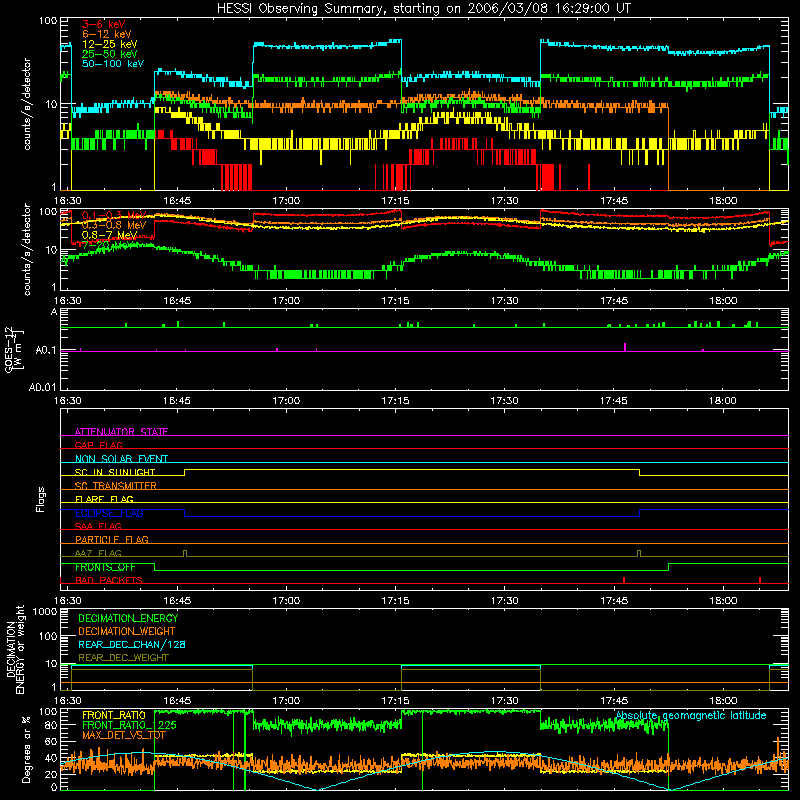Click the REAR_DEC_WEIGHT legend label
Image resolution: width=800 pixels, height=800 pixels.
tap(123, 658)
